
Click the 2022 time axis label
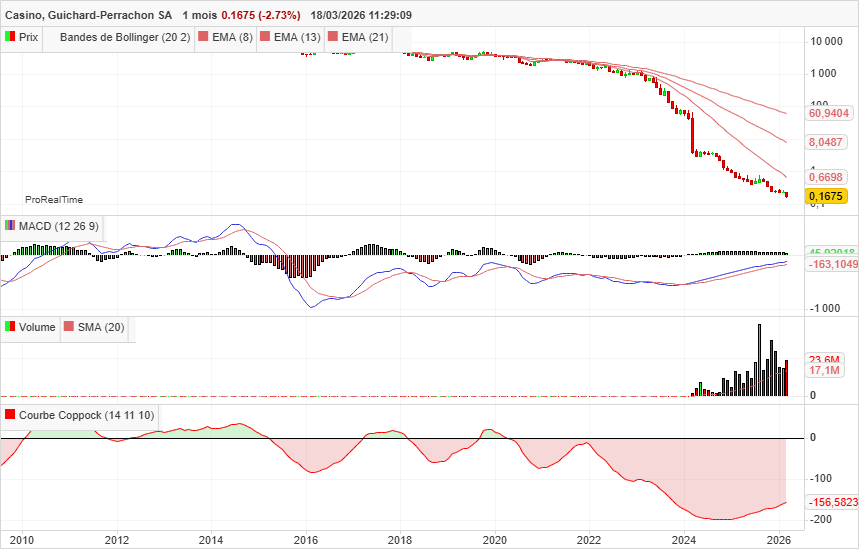[589, 540]
